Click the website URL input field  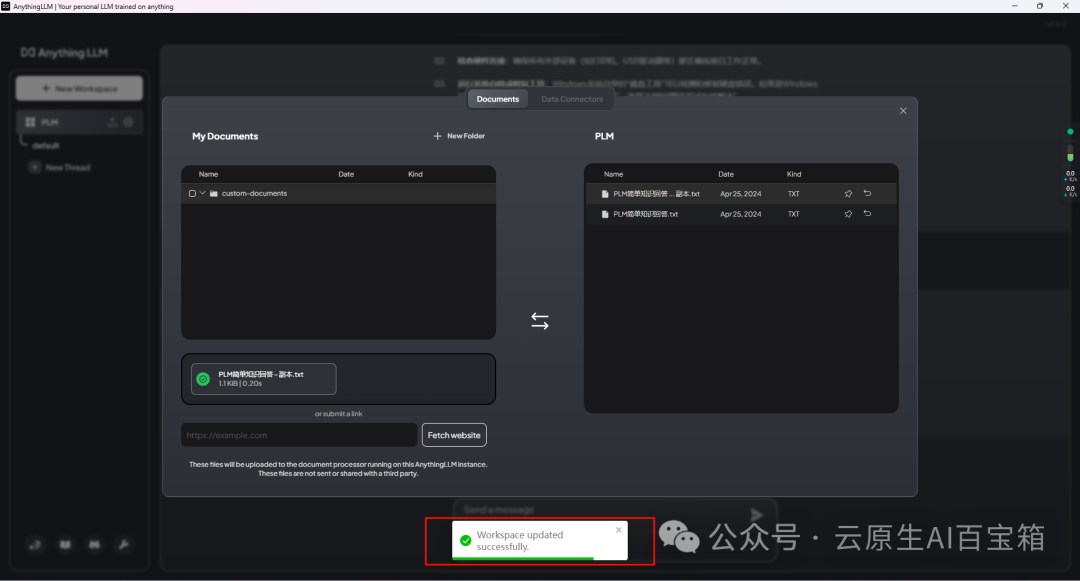(x=299, y=435)
